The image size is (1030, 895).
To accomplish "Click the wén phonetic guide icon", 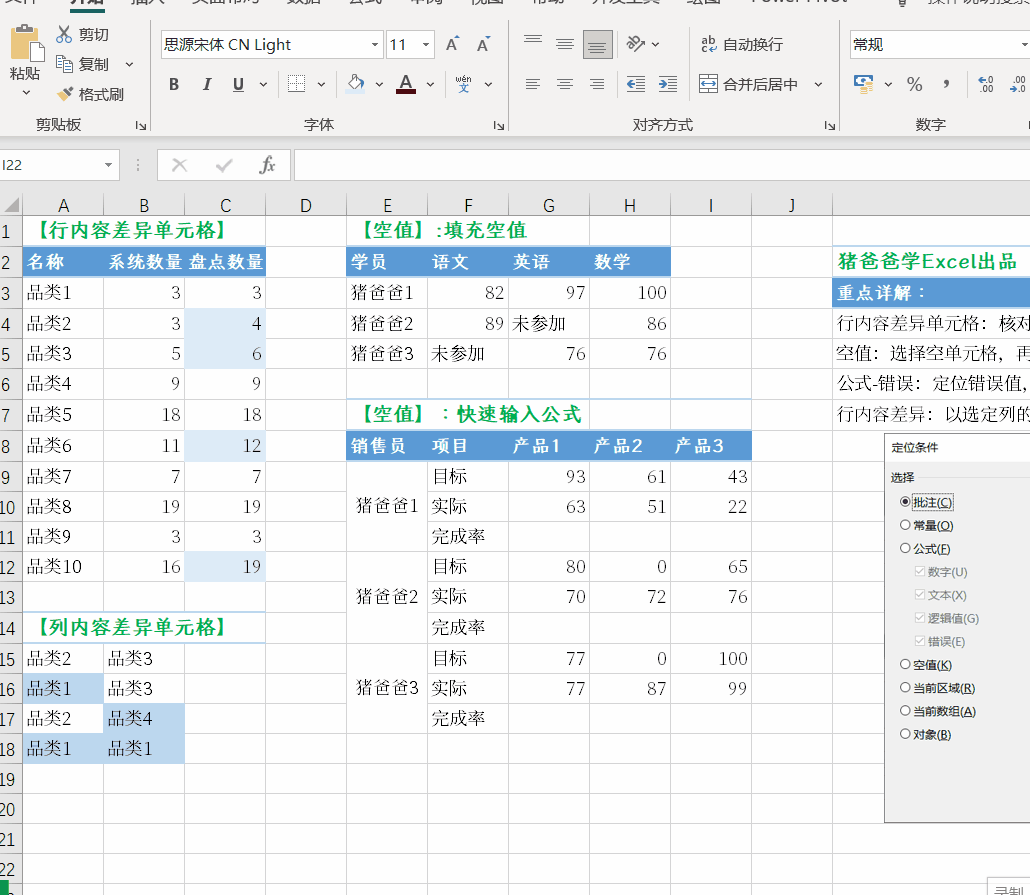I will coord(463,84).
